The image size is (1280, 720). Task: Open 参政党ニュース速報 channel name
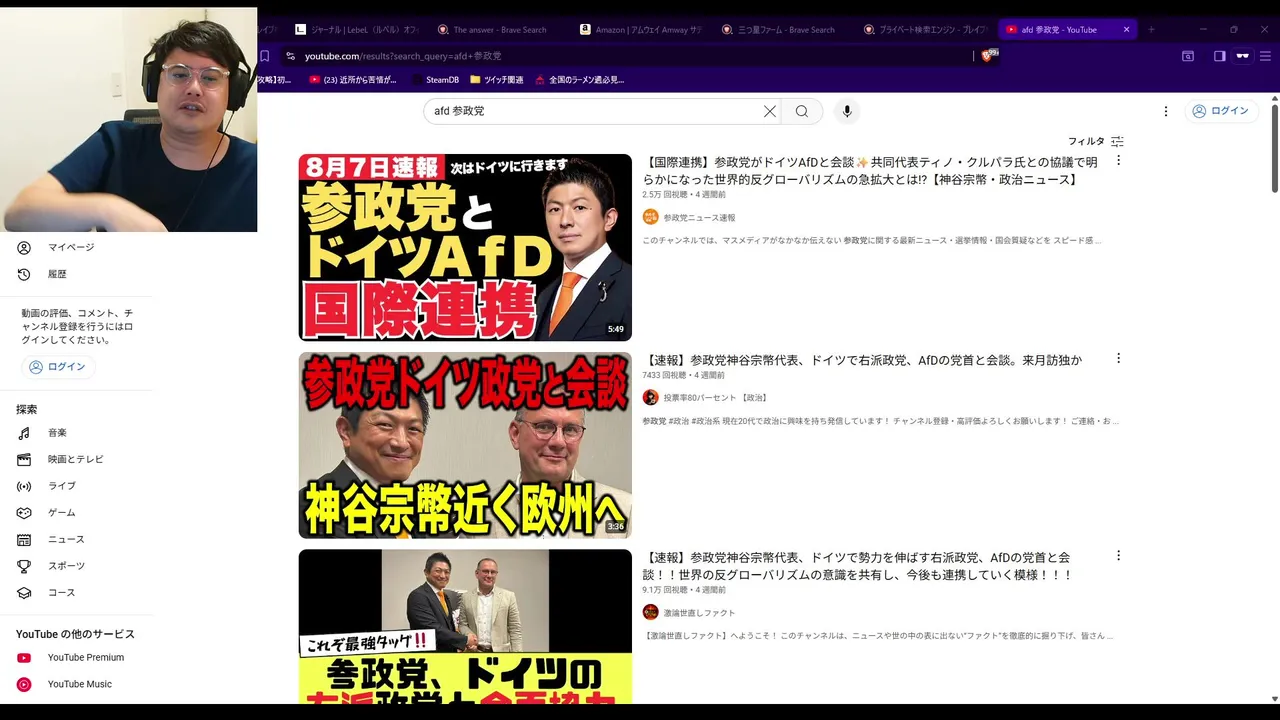click(699, 217)
